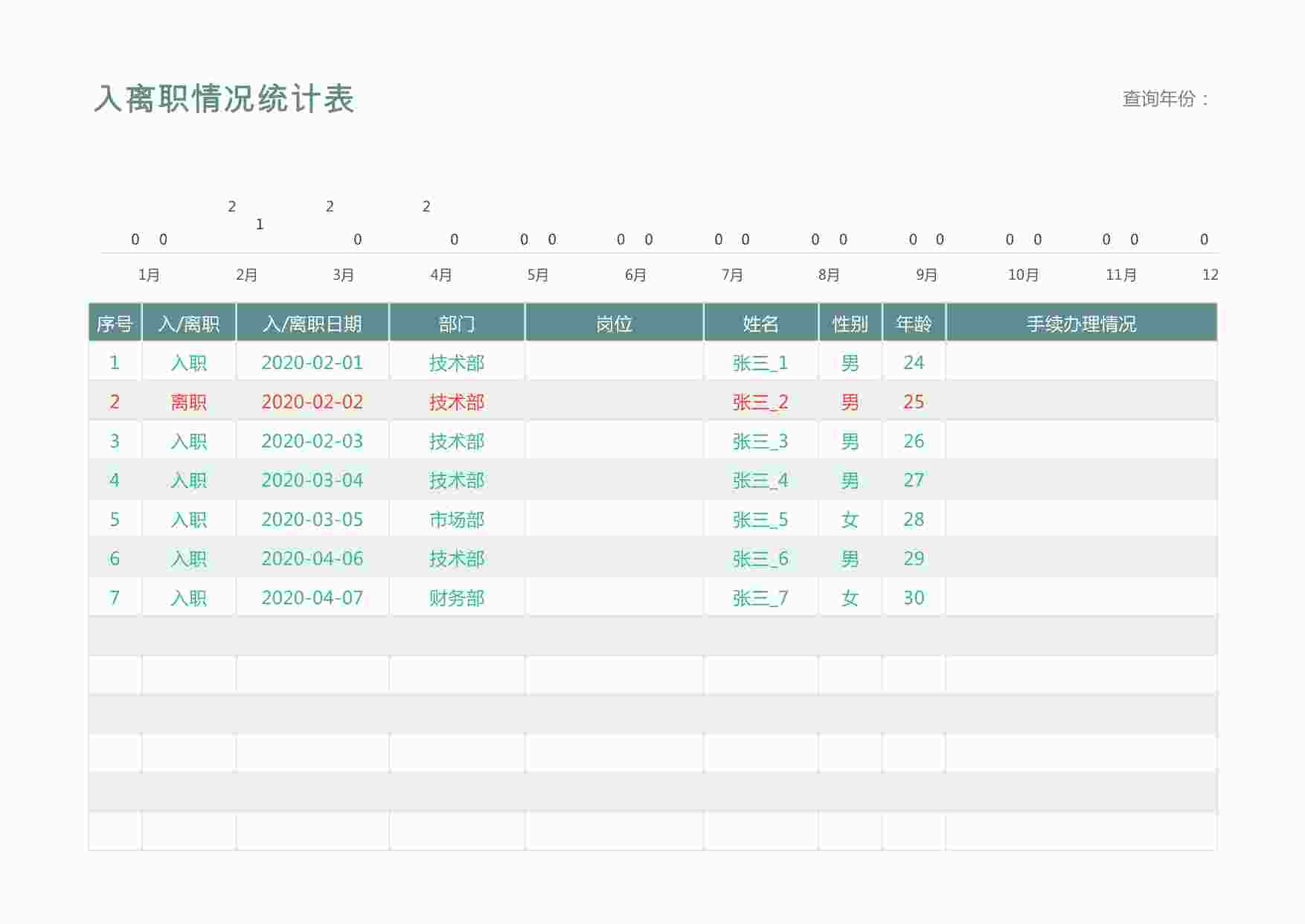Click the 财务部 department cell

tap(457, 597)
